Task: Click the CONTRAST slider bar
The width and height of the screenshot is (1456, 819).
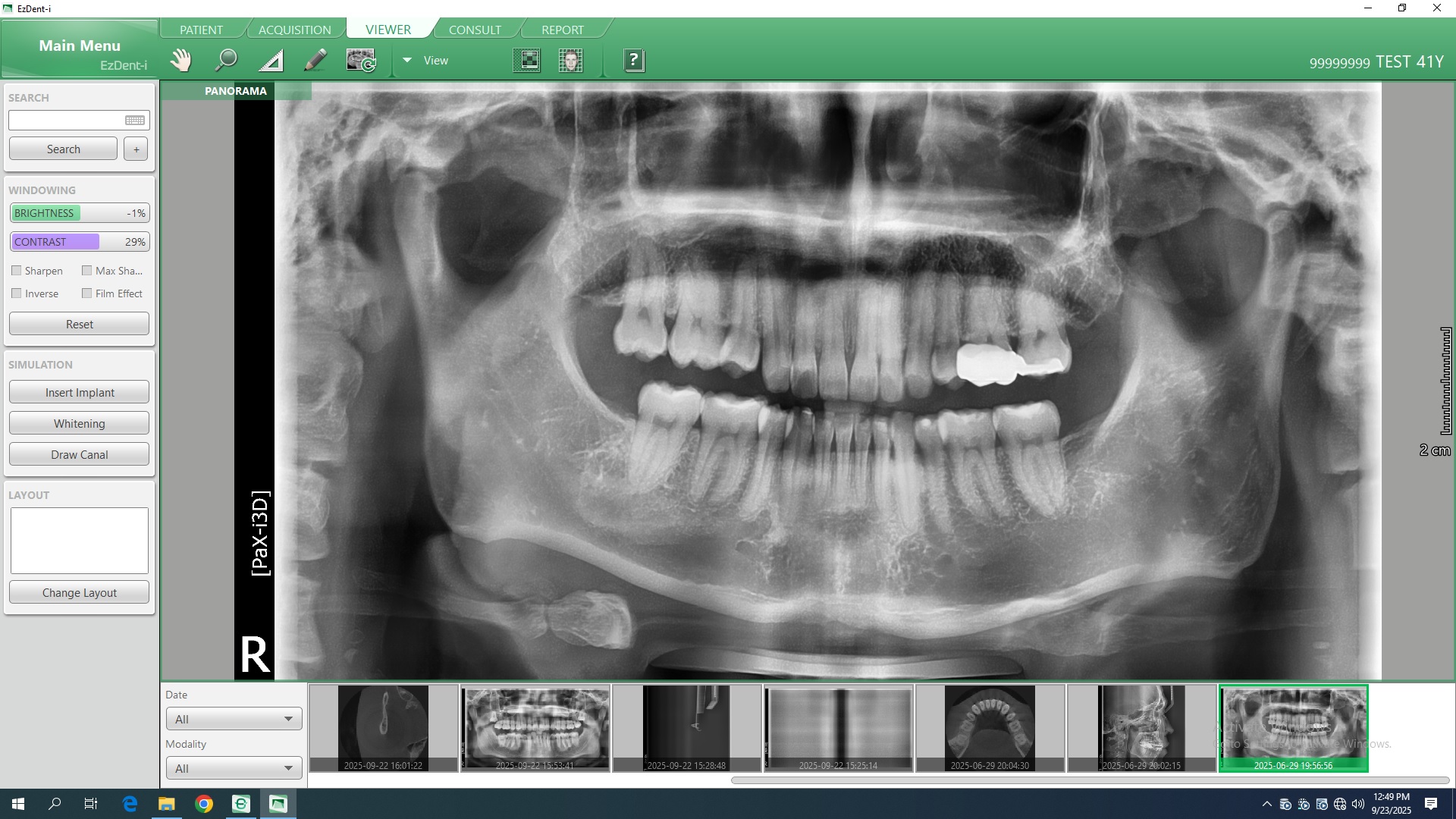Action: tap(79, 242)
